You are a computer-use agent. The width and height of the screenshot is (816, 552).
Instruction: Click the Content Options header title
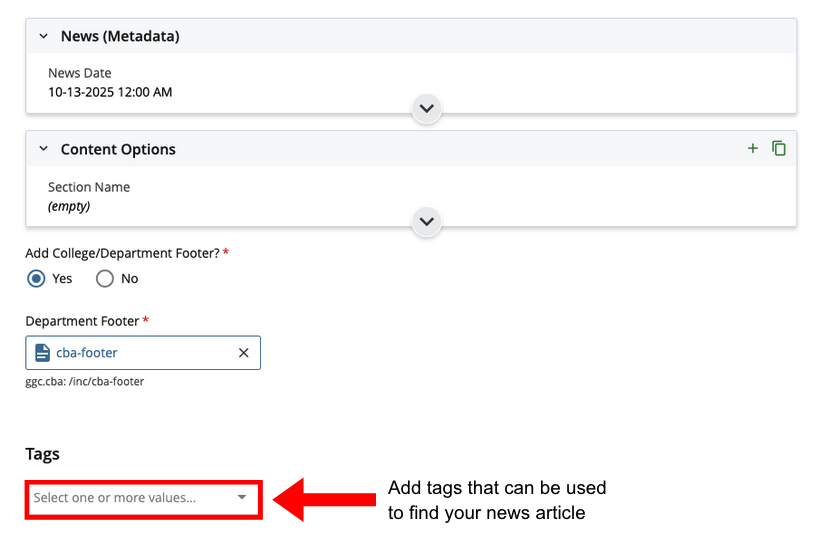[118, 149]
